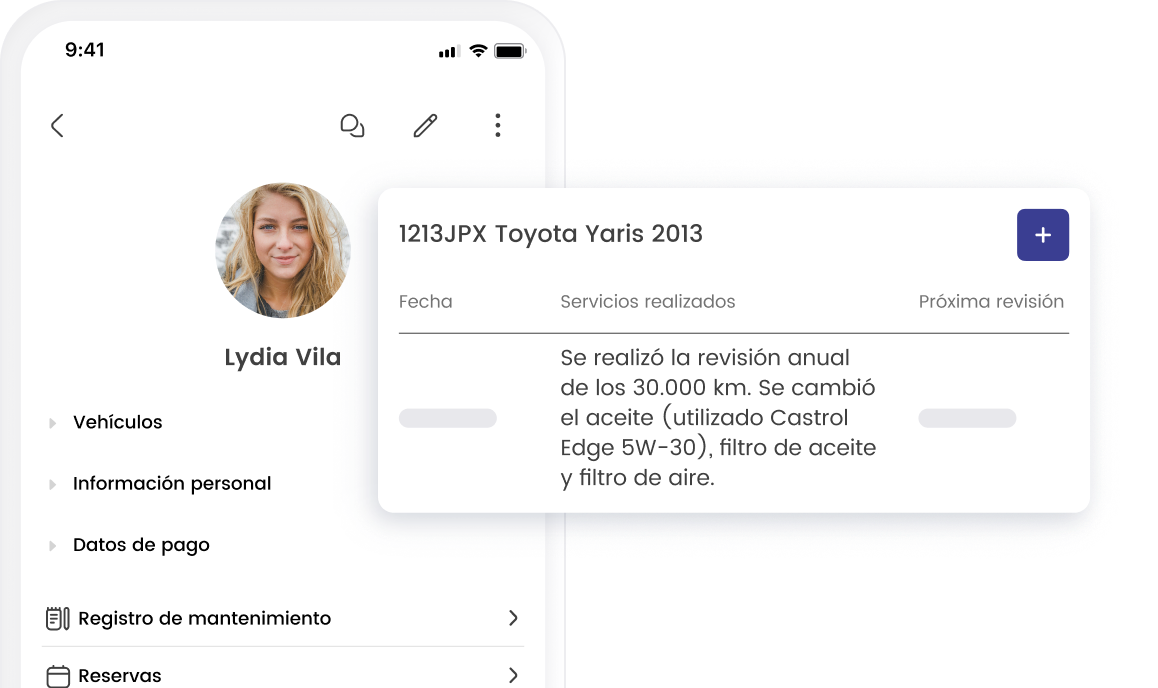Click the Próxima revisión column header
This screenshot has height=688, width=1158.
991,301
